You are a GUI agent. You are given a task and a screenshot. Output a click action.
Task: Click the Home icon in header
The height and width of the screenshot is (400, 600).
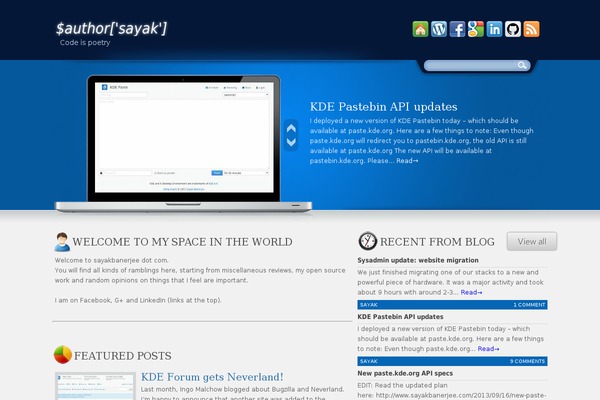click(420, 29)
